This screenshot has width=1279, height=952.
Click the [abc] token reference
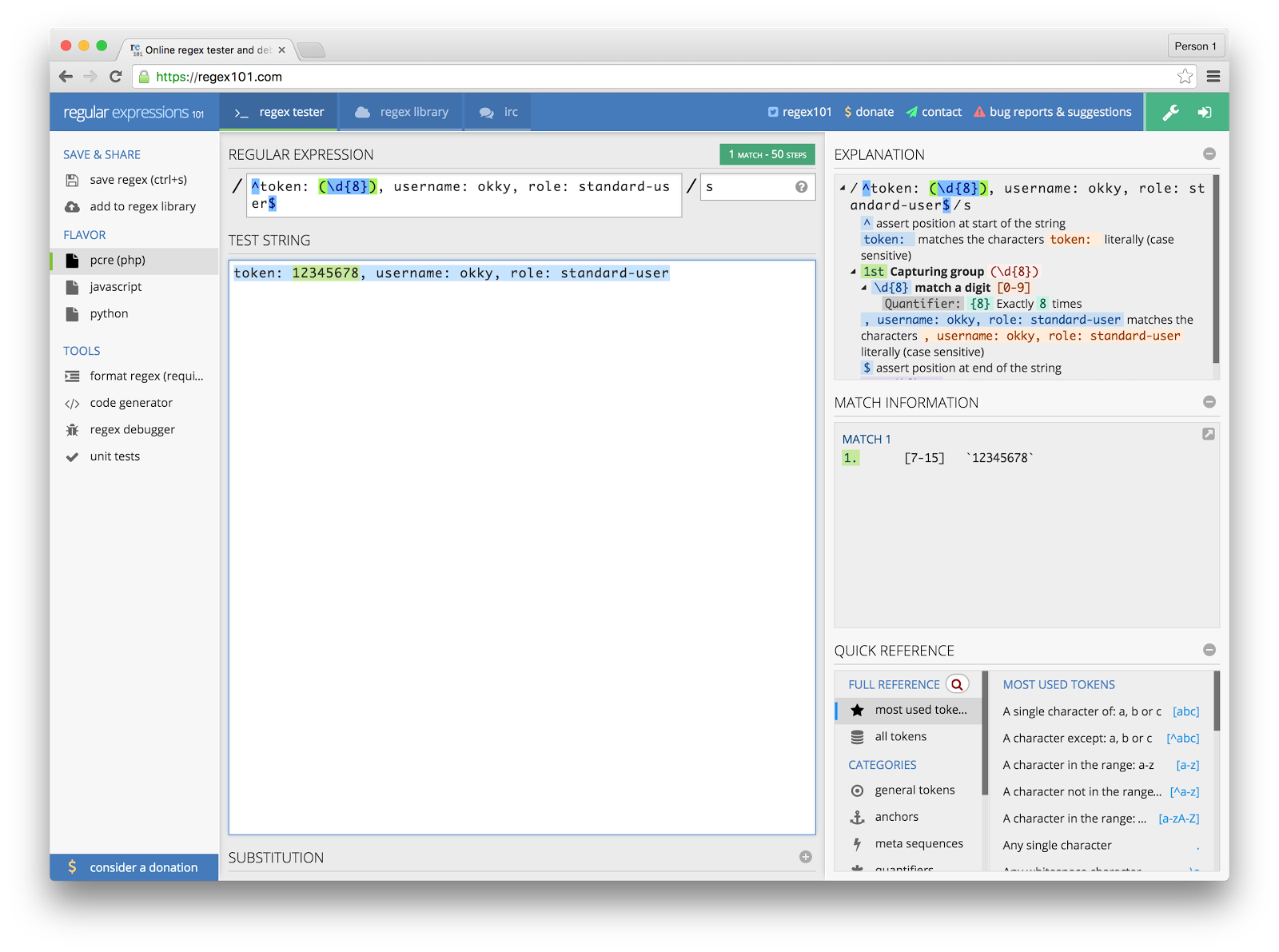pyautogui.click(x=1185, y=711)
